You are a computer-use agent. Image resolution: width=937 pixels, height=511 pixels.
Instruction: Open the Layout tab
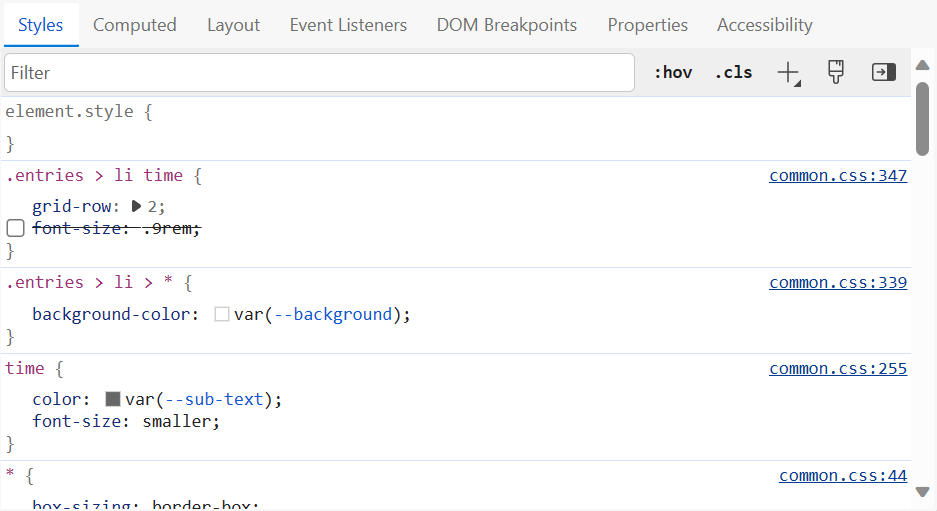(233, 25)
